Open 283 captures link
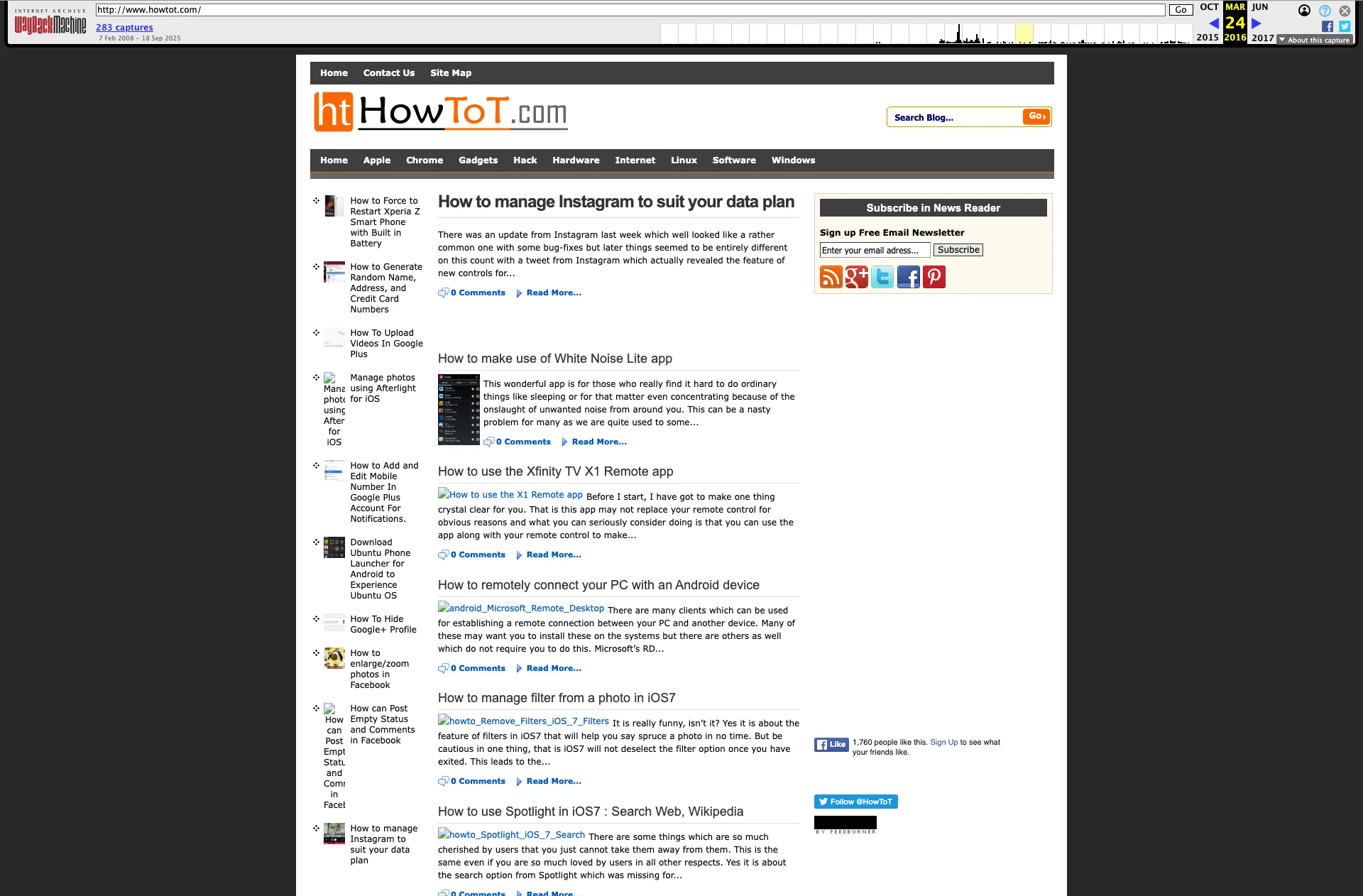Viewport: 1363px width, 896px height. coord(124,28)
